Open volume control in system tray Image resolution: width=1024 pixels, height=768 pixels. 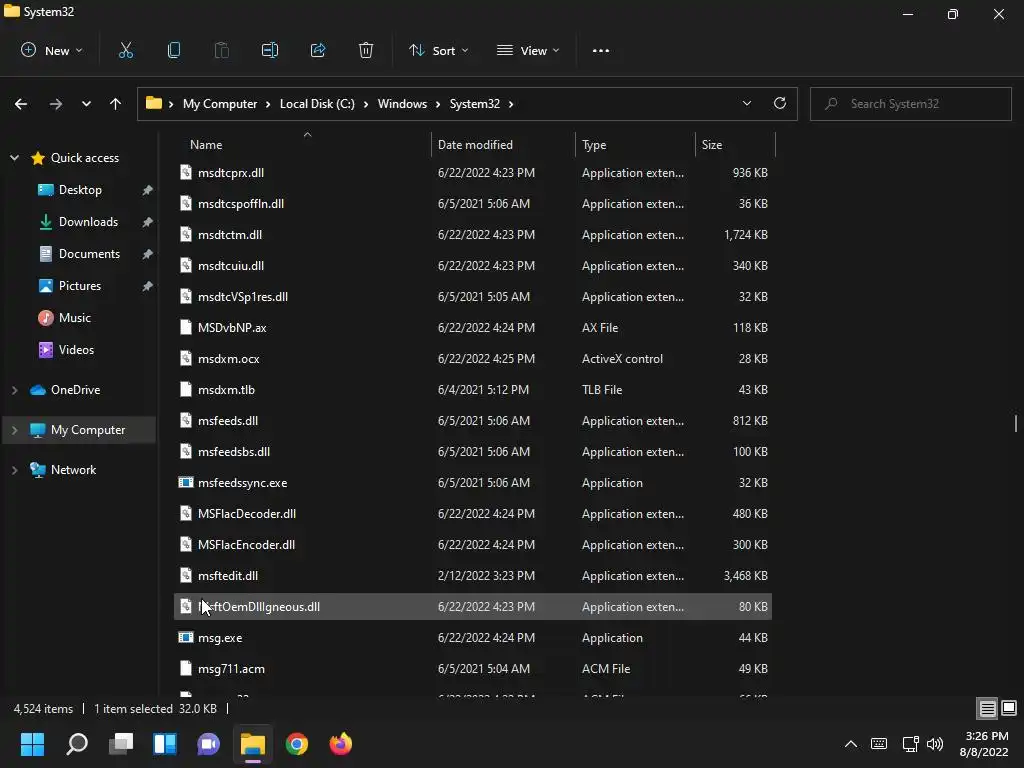point(935,744)
